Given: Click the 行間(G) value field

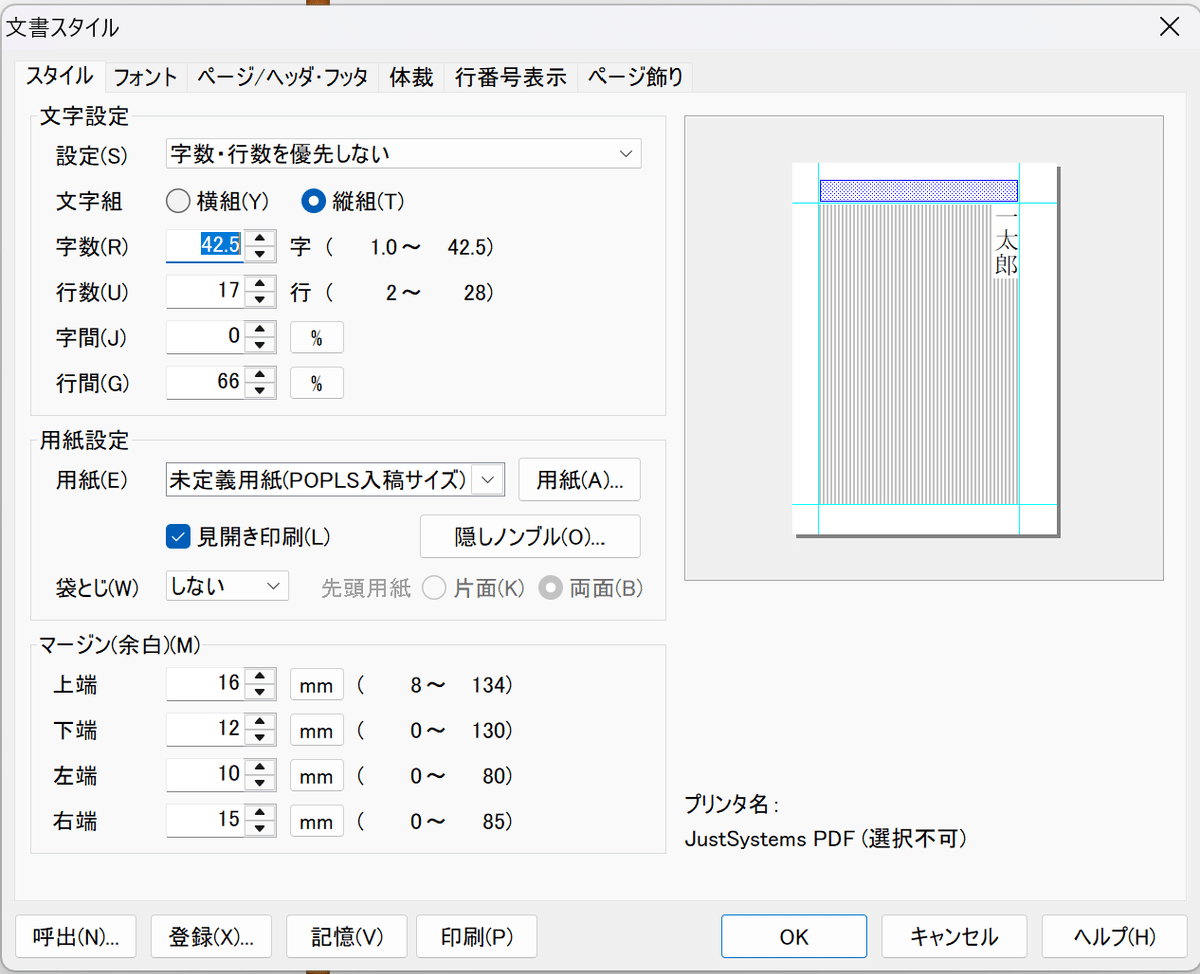Looking at the screenshot, I should (x=204, y=382).
